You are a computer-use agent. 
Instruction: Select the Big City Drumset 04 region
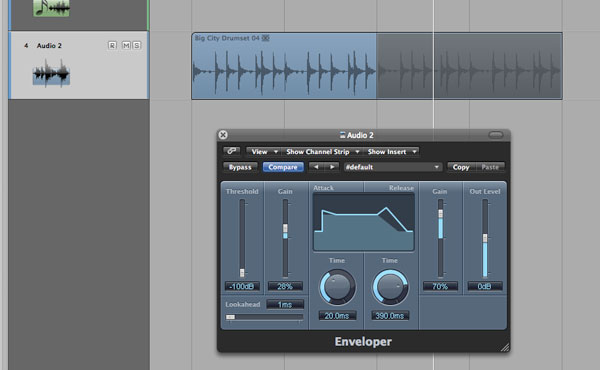click(x=377, y=66)
